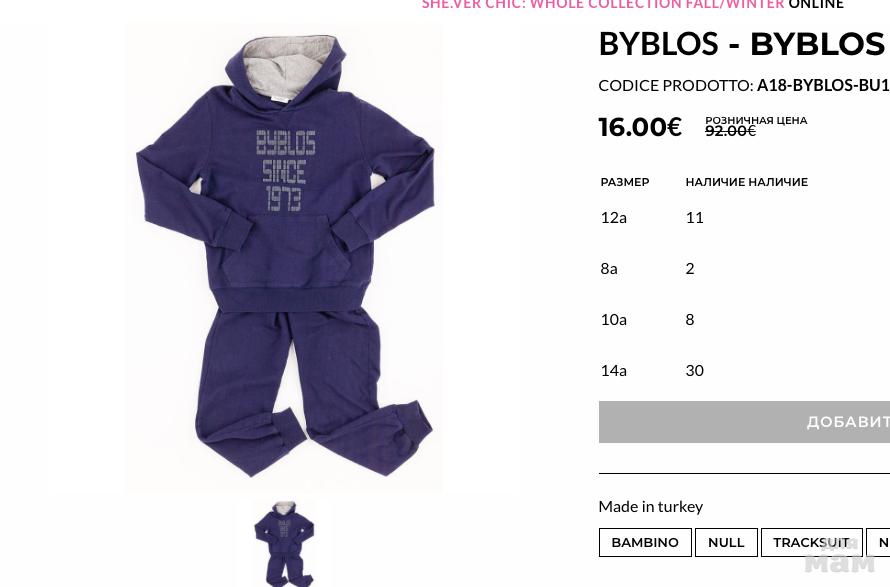Open the TRACKSUIT tag
Viewport: 890px width, 587px height.
pos(812,543)
